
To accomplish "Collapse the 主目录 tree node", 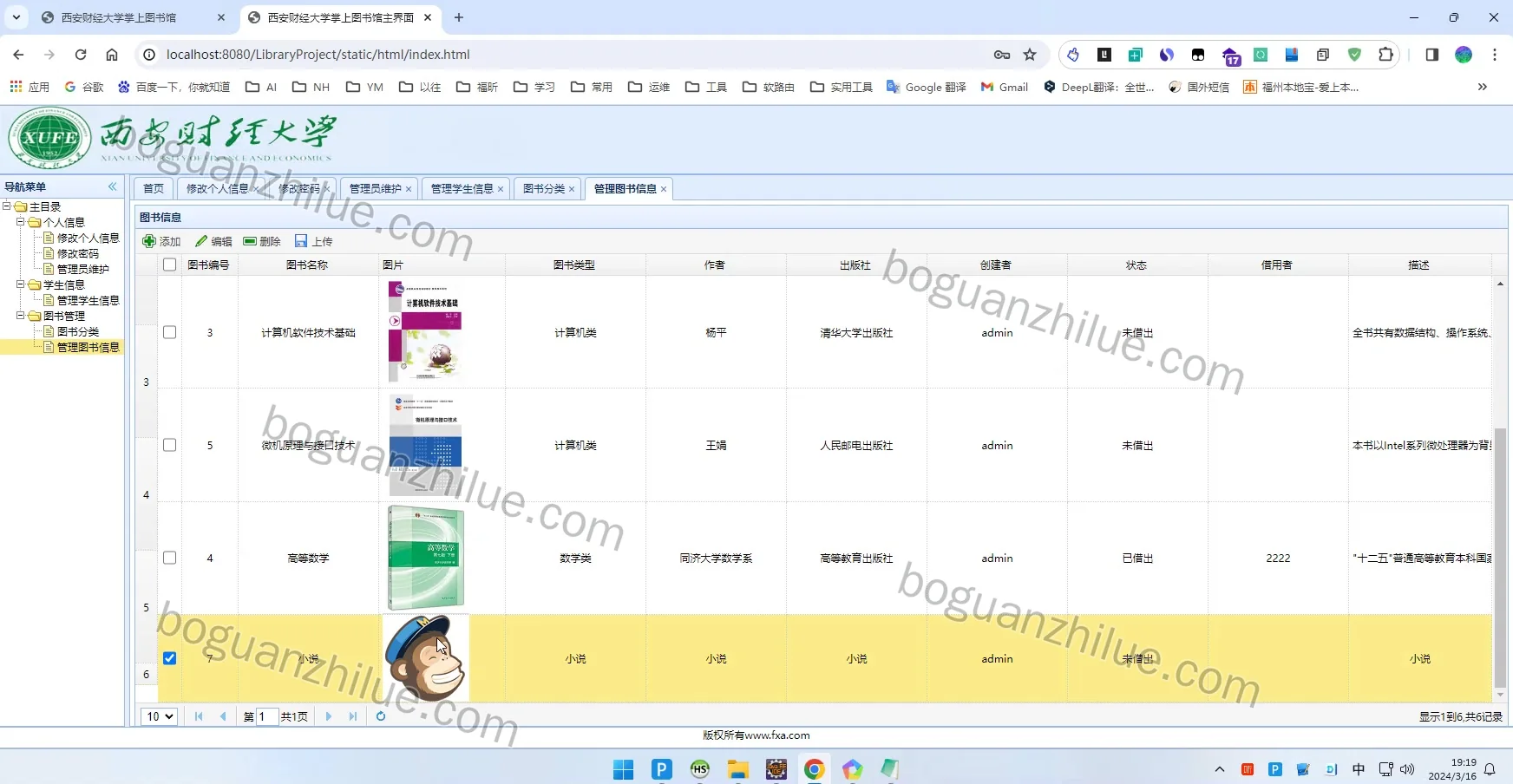I will point(7,206).
